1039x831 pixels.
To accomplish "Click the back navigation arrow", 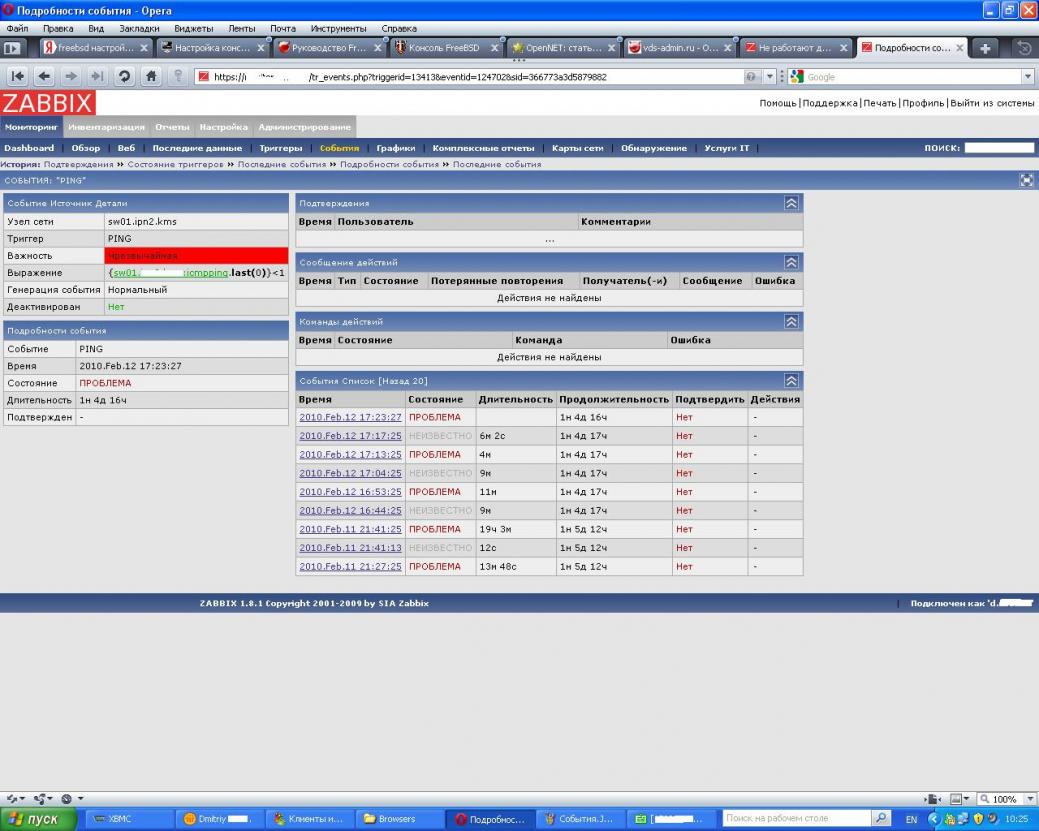I will 44,77.
